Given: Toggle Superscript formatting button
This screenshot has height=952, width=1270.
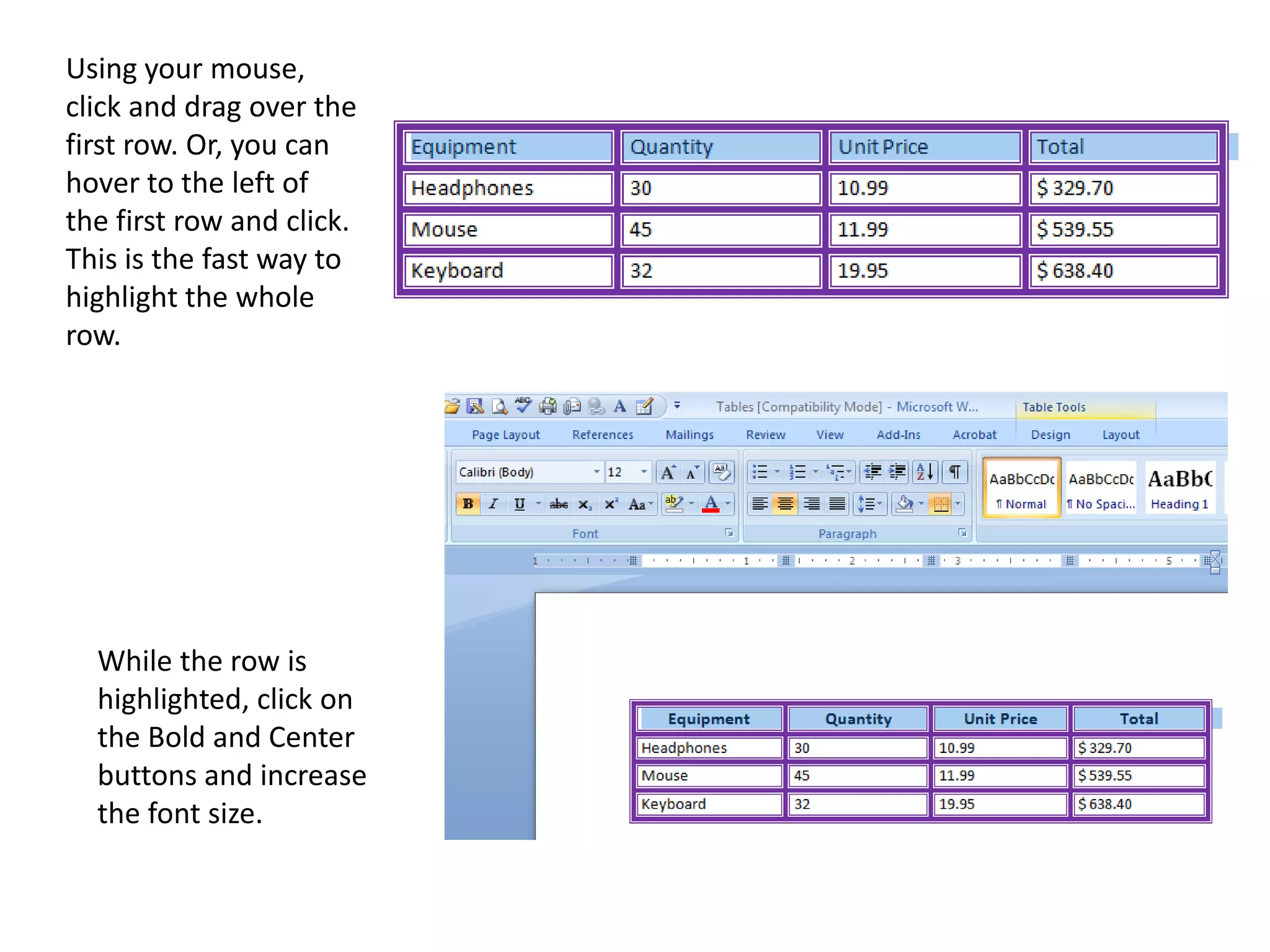Looking at the screenshot, I should coord(611,504).
